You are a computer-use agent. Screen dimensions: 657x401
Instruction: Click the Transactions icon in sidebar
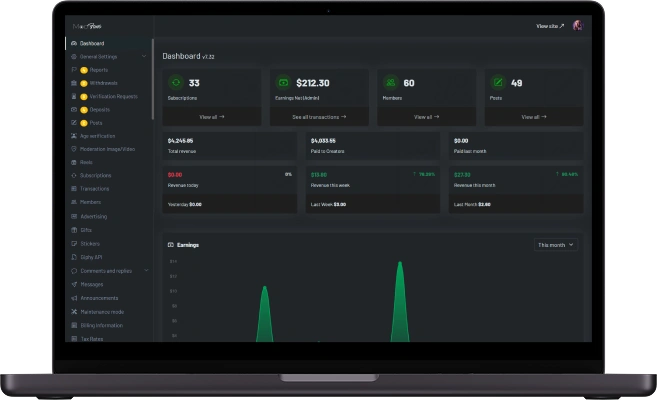pyautogui.click(x=74, y=189)
